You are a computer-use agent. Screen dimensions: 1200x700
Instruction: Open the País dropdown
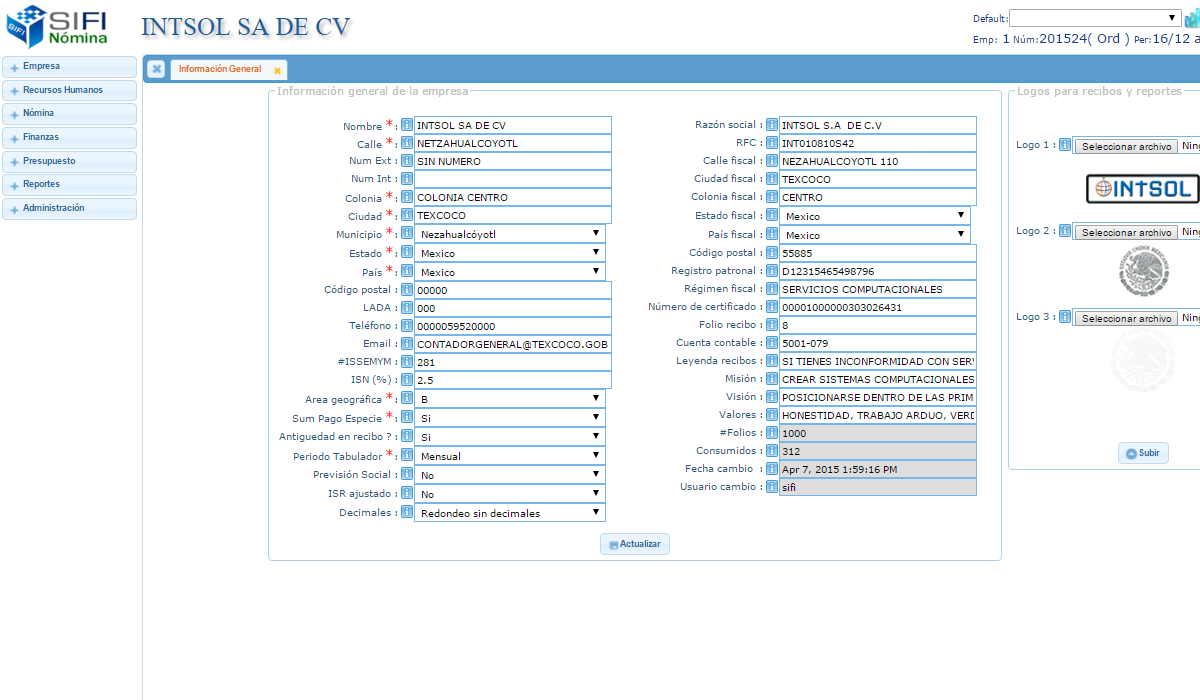click(x=509, y=272)
